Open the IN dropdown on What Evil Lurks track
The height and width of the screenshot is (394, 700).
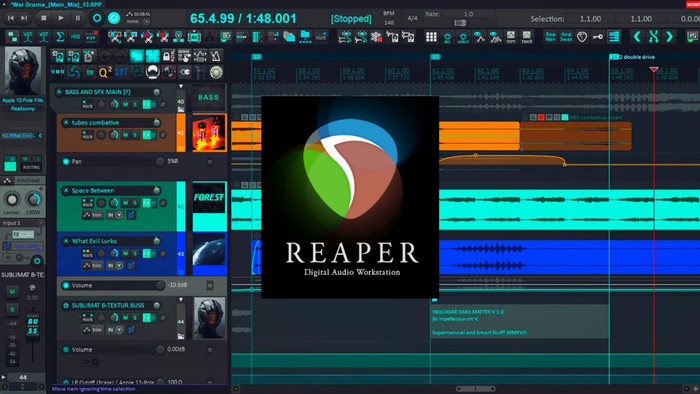tap(115, 265)
